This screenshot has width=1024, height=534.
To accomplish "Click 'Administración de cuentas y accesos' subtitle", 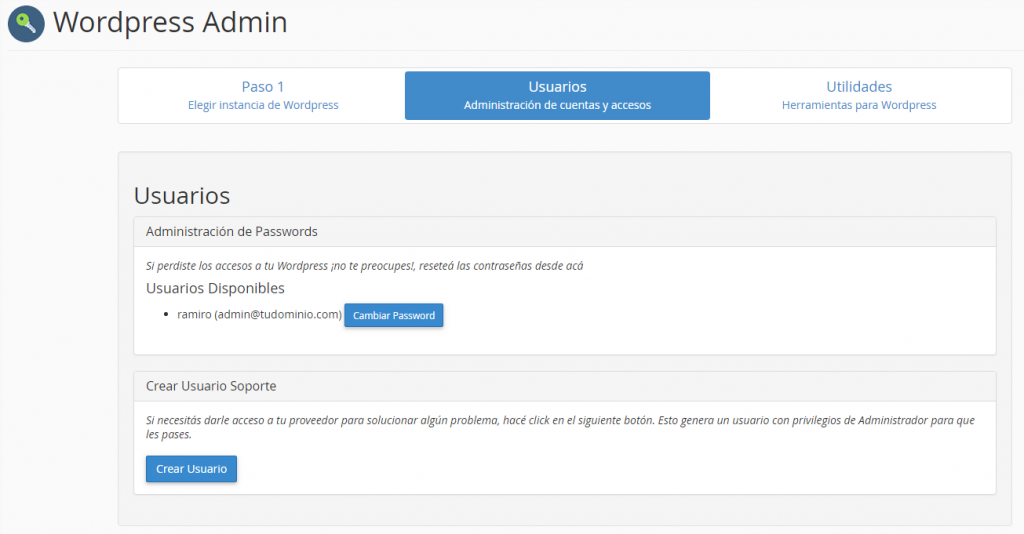I will tap(557, 105).
